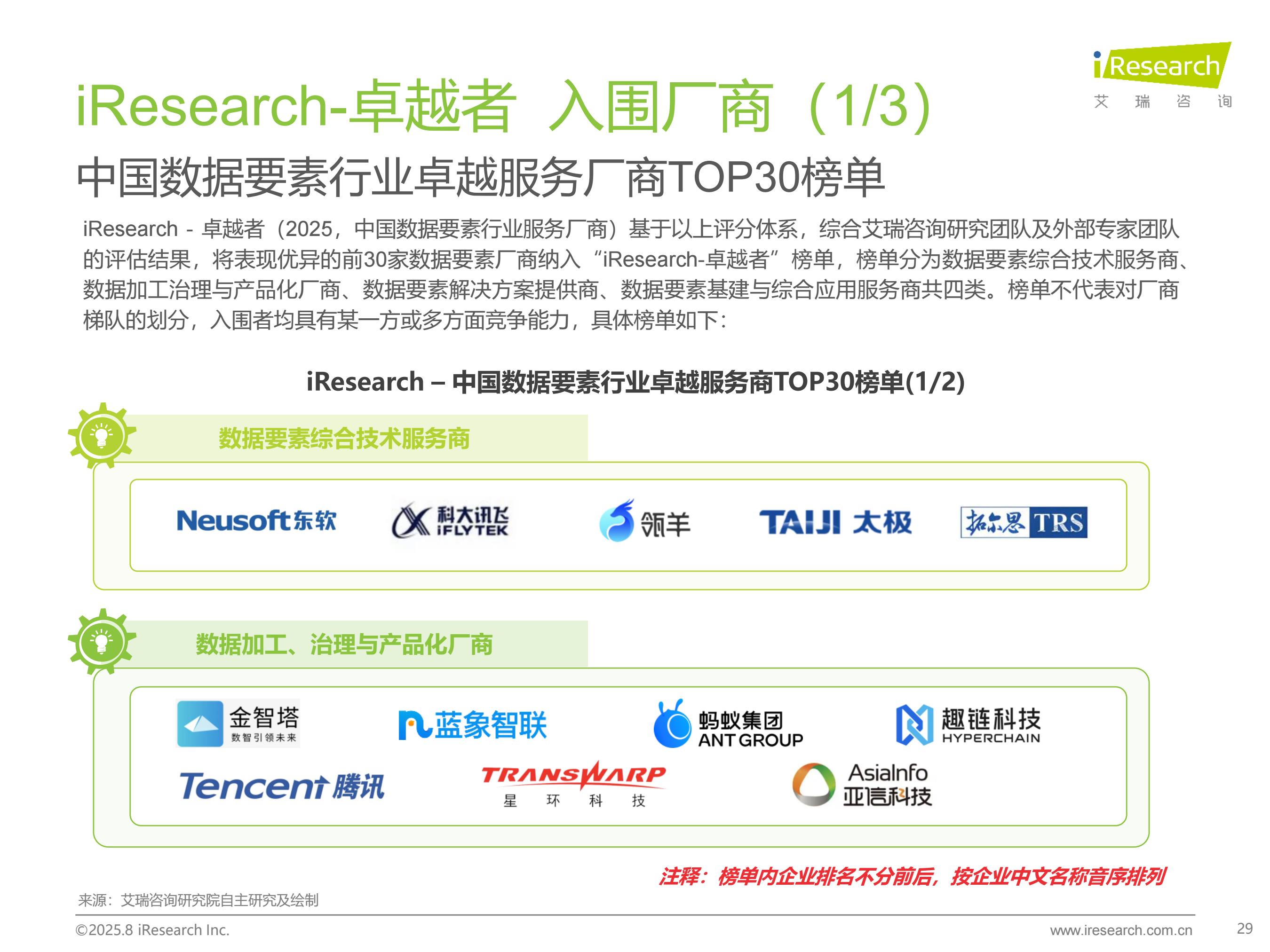Click the bold chart heading ending TOP30榜单(1/2)

635,382
